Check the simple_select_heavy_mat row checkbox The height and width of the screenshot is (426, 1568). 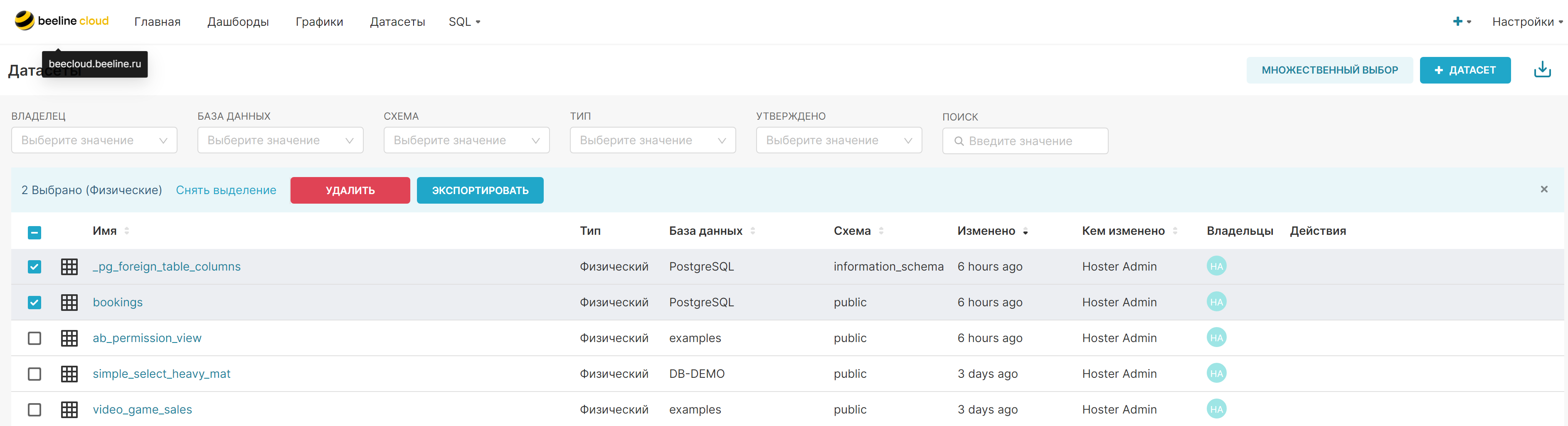click(35, 374)
